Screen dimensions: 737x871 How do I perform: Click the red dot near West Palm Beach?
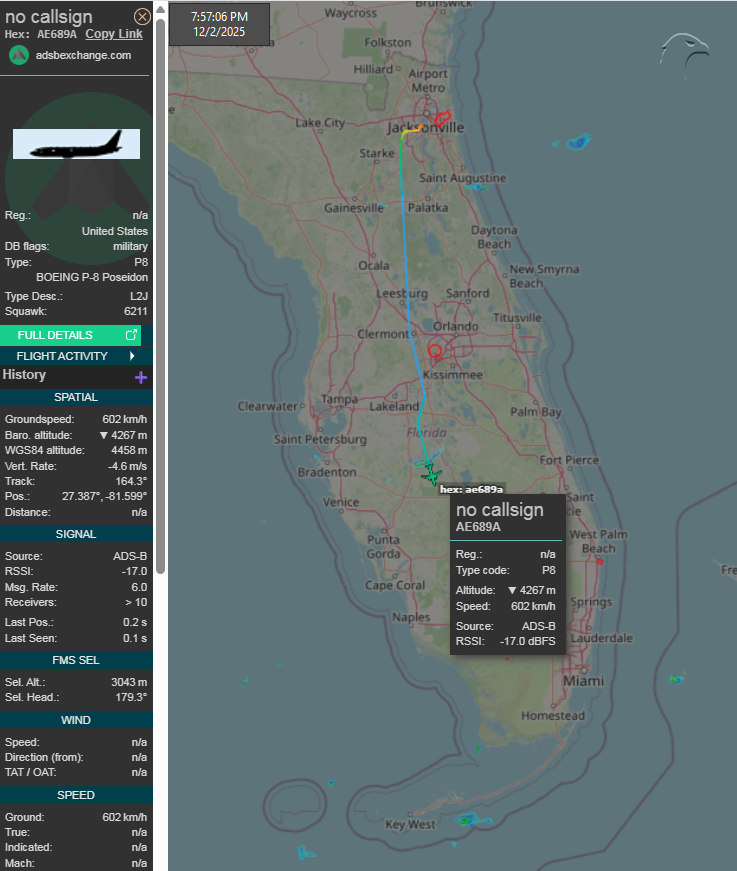point(600,562)
